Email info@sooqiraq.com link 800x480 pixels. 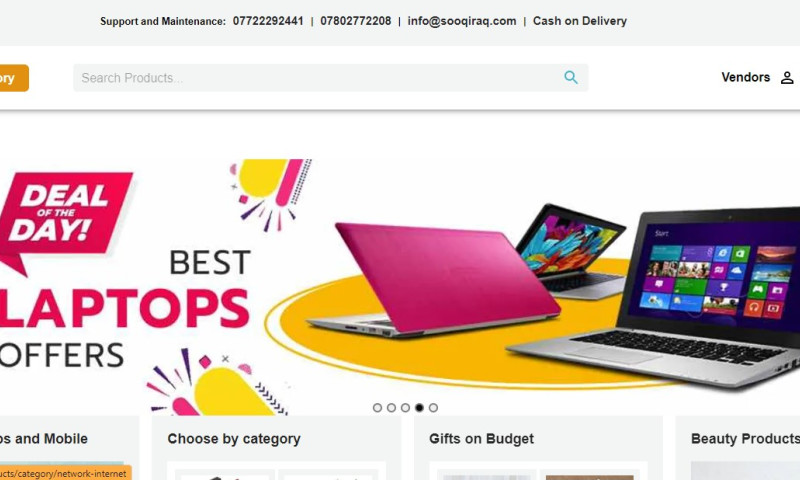click(462, 21)
